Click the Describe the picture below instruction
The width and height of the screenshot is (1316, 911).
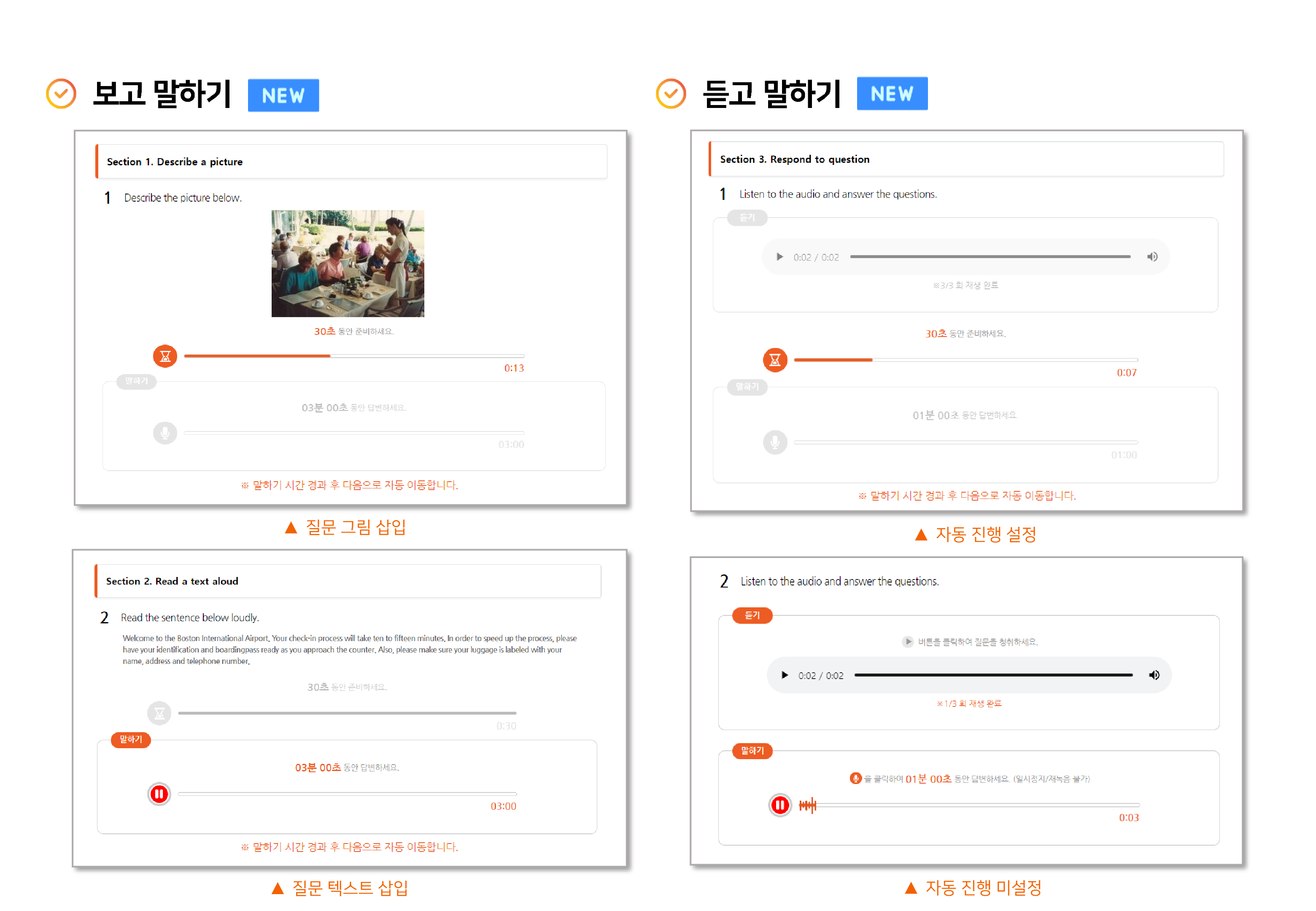(x=183, y=197)
